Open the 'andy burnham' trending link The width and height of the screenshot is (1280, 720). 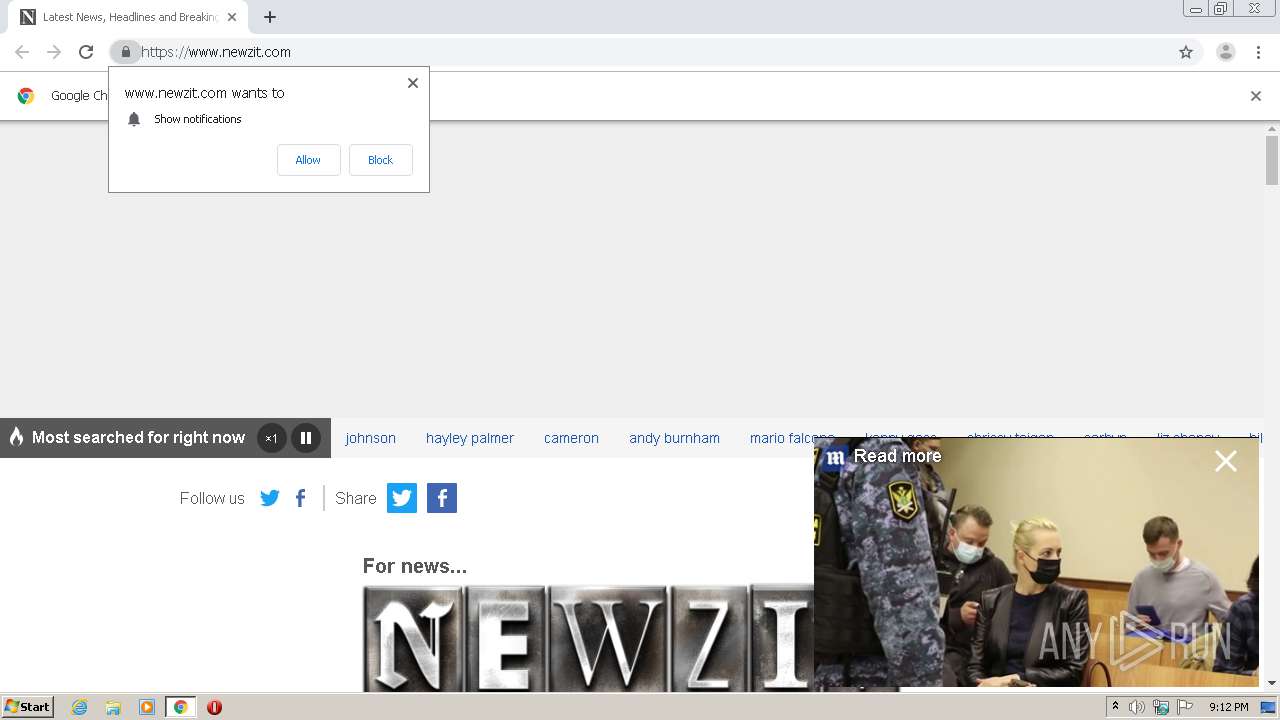tap(675, 438)
